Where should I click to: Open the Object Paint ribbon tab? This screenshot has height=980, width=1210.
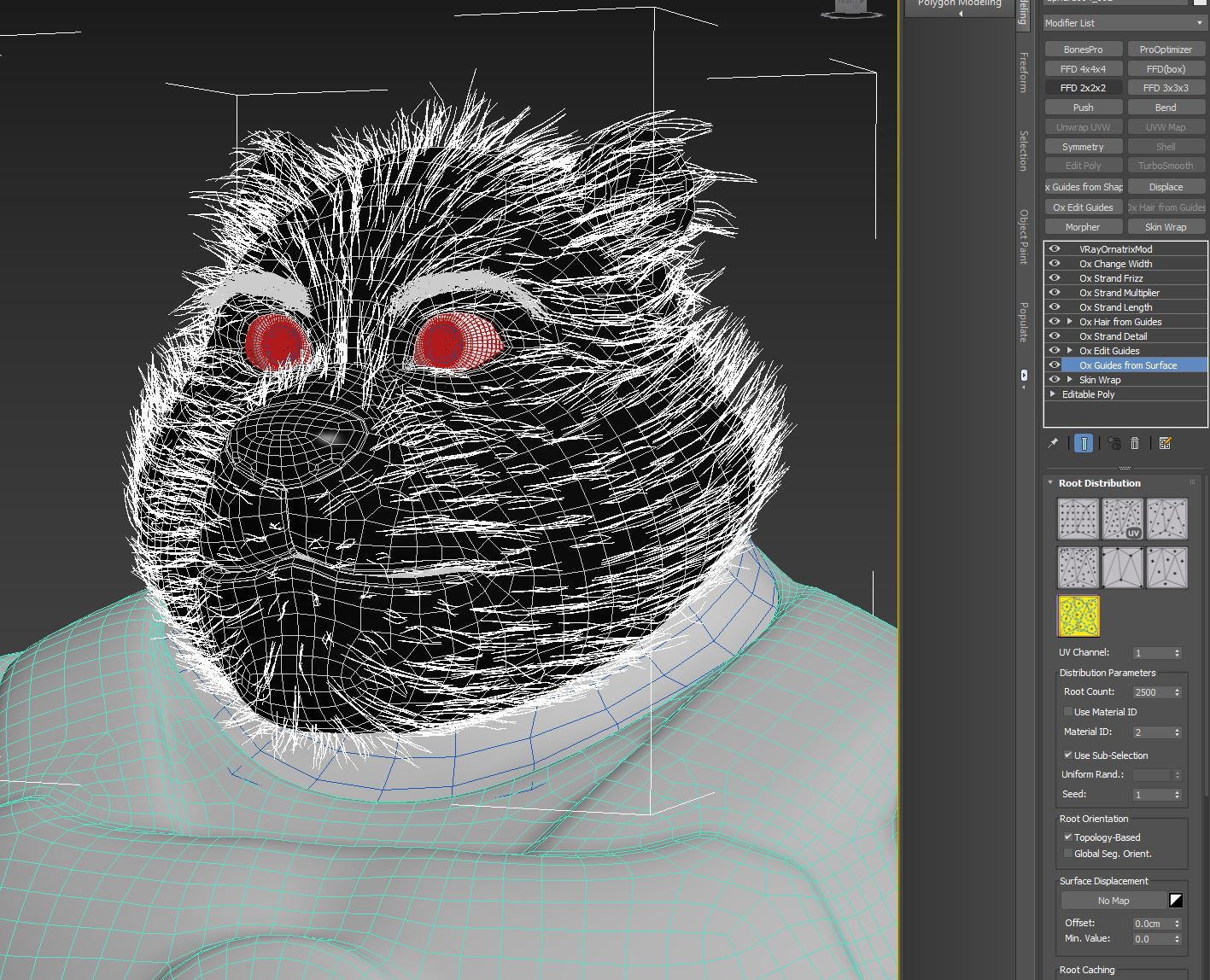1023,236
